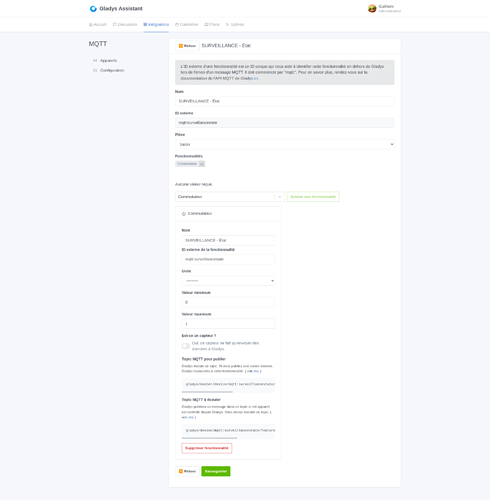Focus the device Nom field
The image size is (490, 500).
[x=285, y=101]
